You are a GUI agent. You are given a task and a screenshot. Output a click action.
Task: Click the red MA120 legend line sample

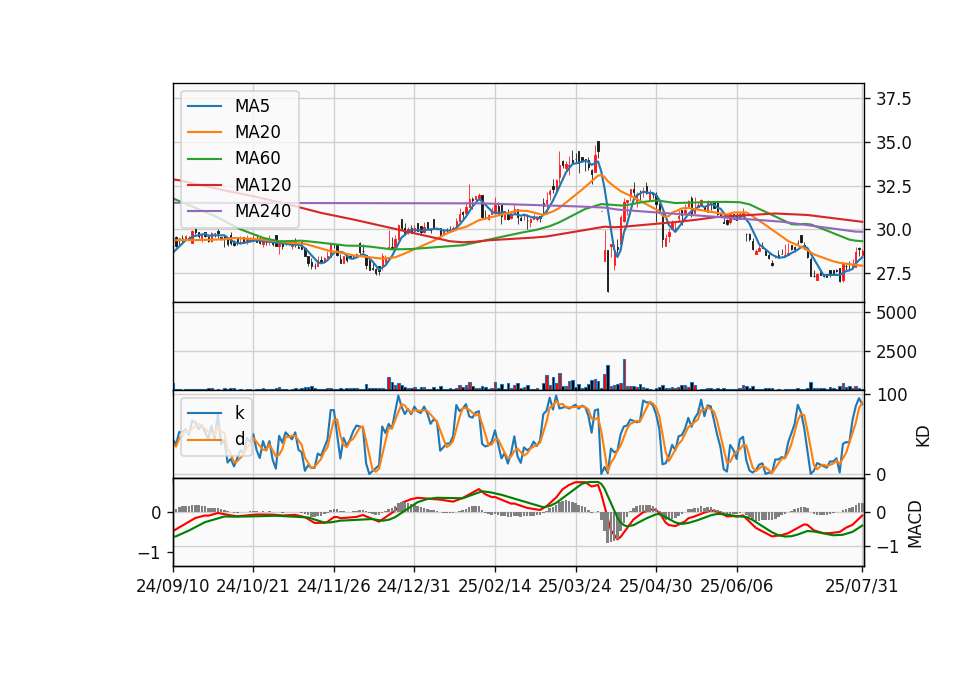(204, 185)
